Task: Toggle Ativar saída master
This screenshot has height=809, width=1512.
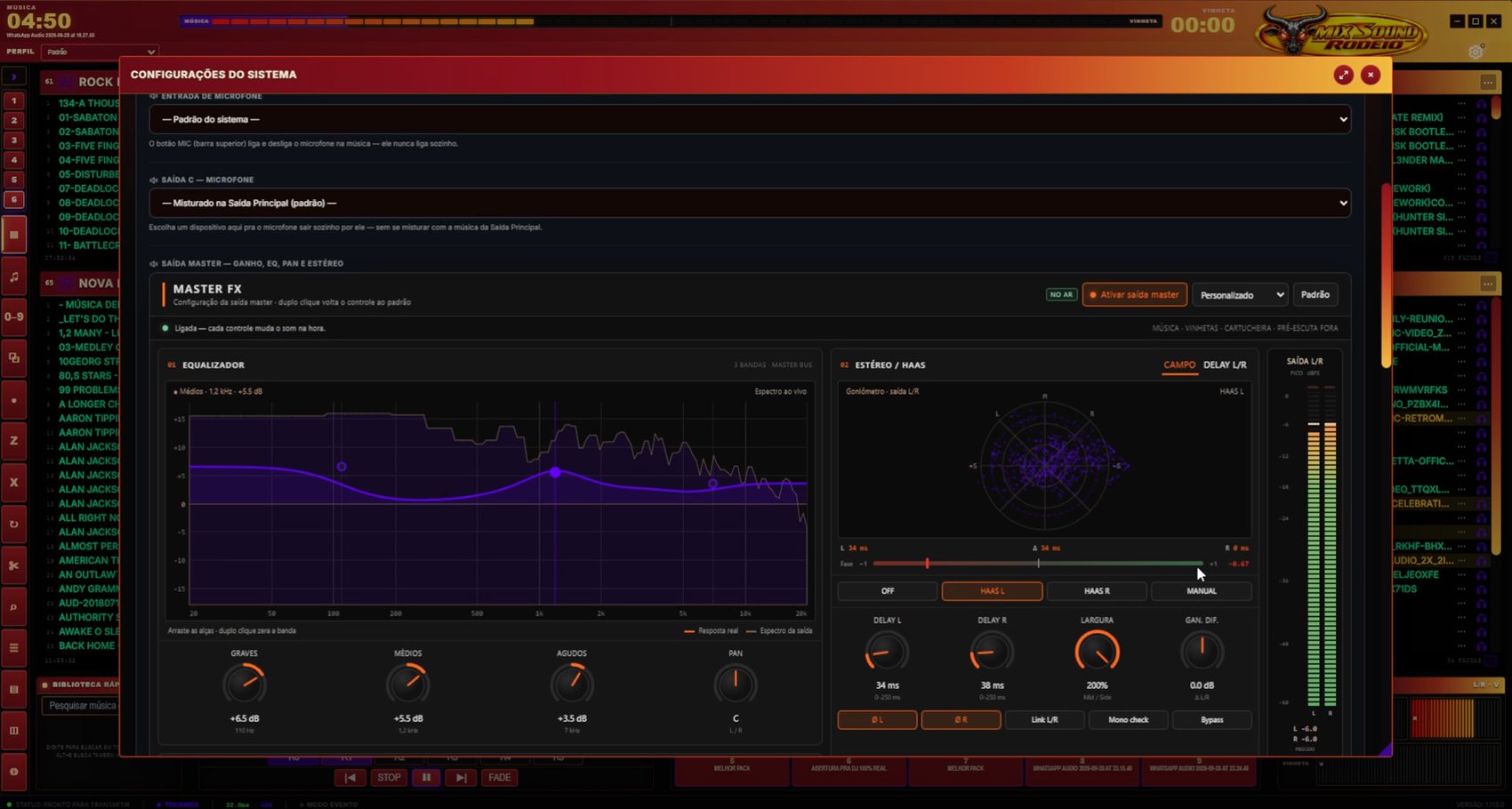Action: pyautogui.click(x=1134, y=295)
